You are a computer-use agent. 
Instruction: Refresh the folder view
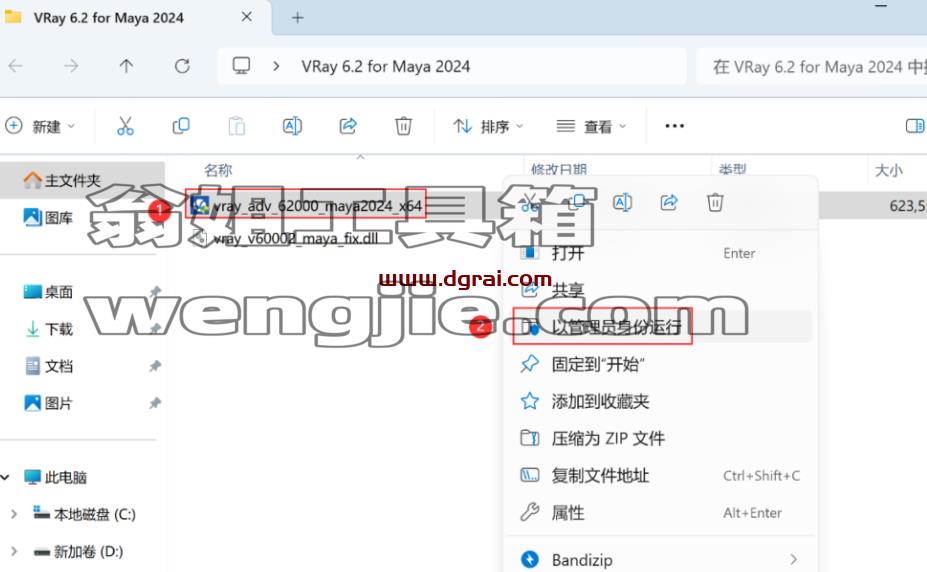pos(182,66)
